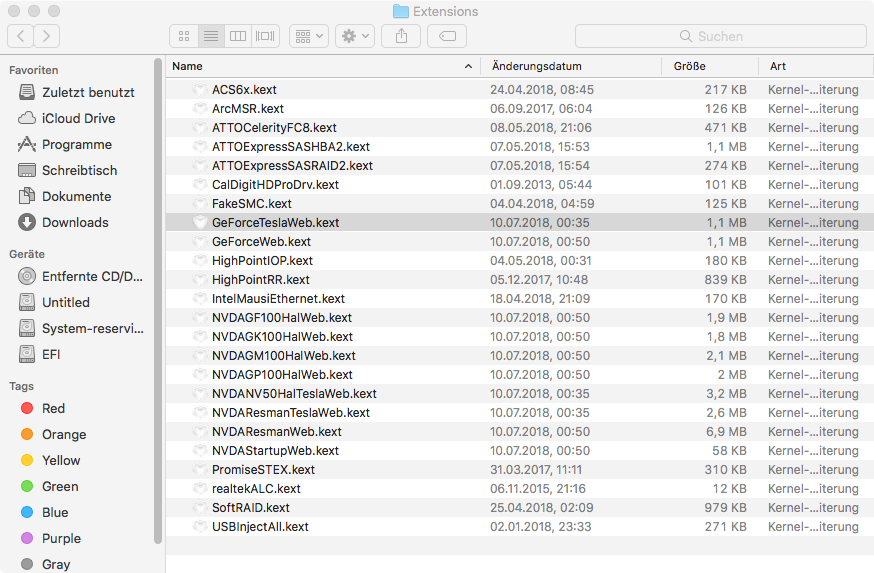
Task: Switch to icon view
Action: 184,36
